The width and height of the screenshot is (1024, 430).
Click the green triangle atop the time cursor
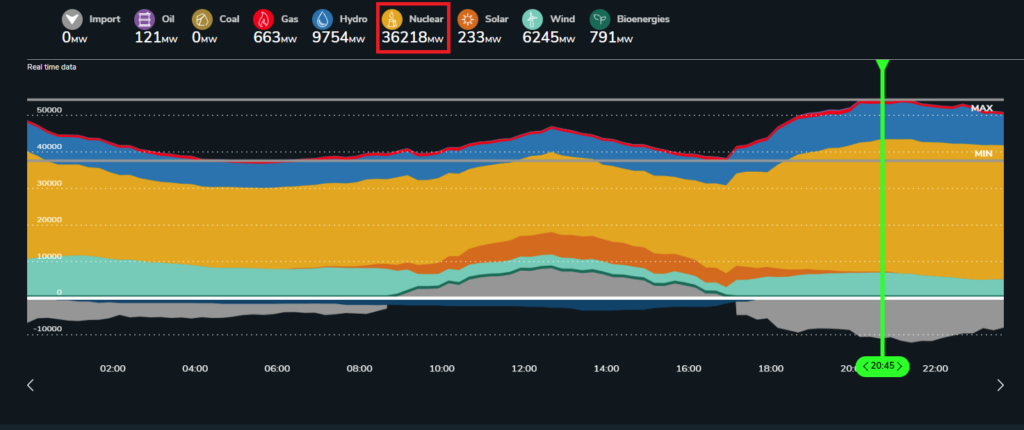tap(882, 65)
